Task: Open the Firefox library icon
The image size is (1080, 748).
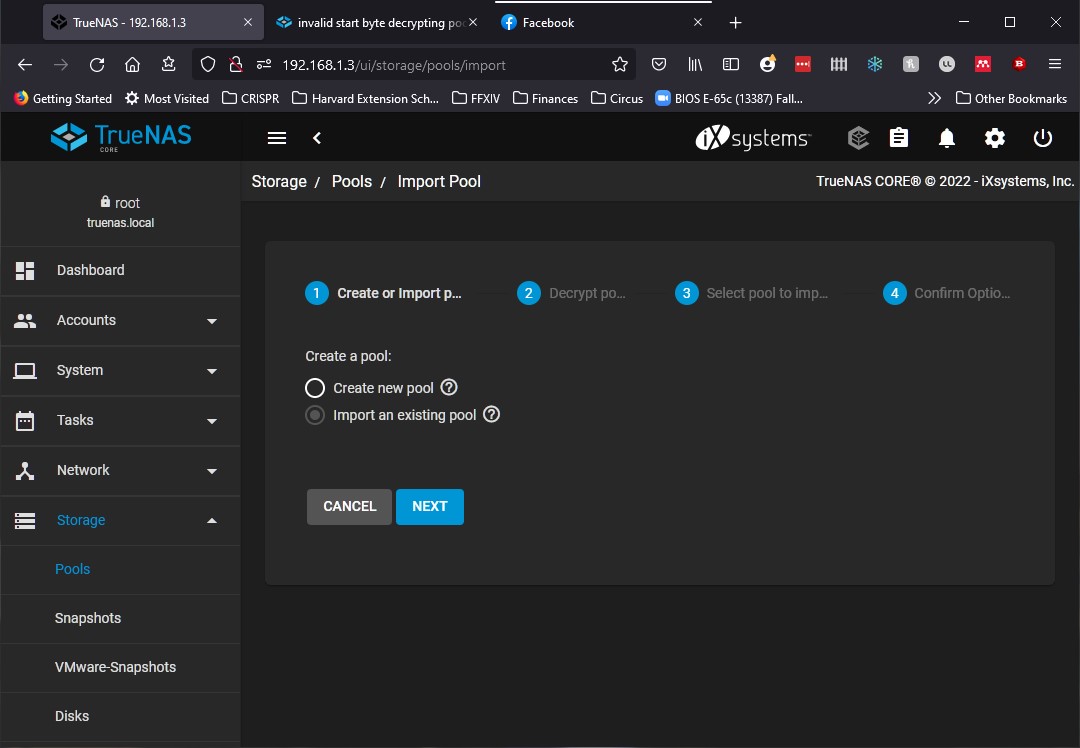Action: coord(695,65)
